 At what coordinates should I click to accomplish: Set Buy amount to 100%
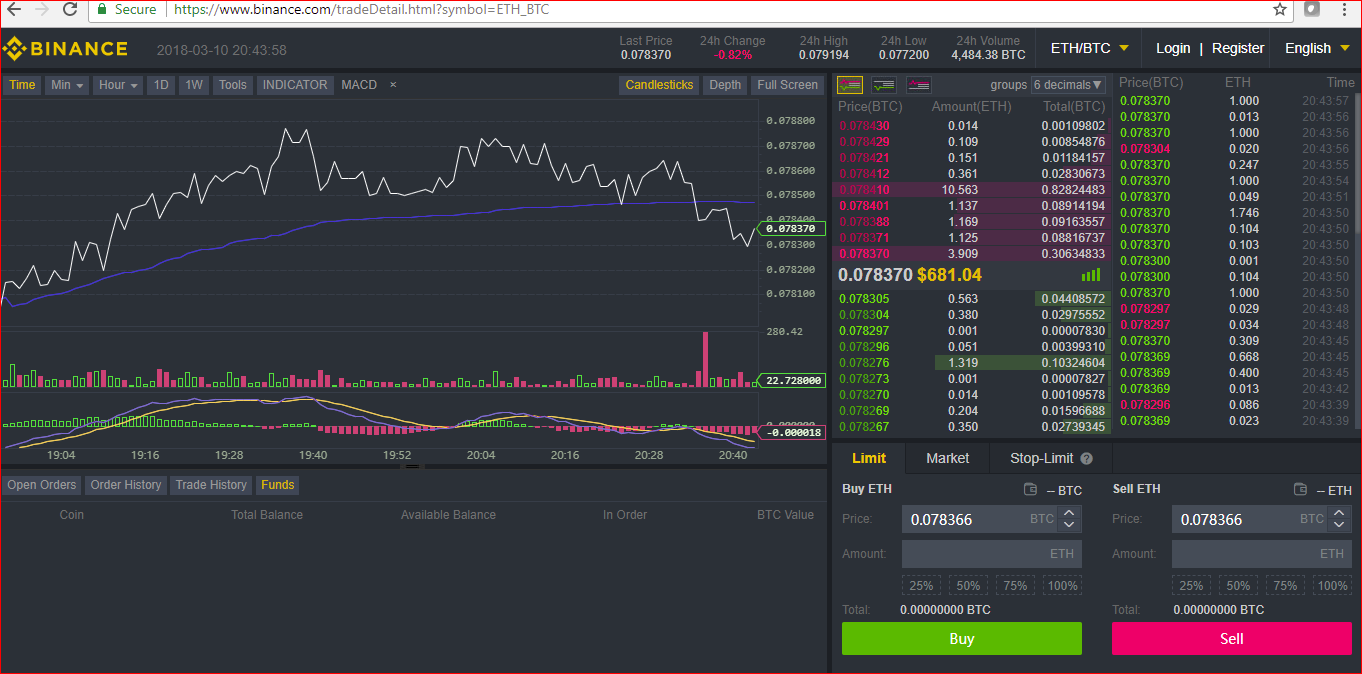click(x=1063, y=586)
